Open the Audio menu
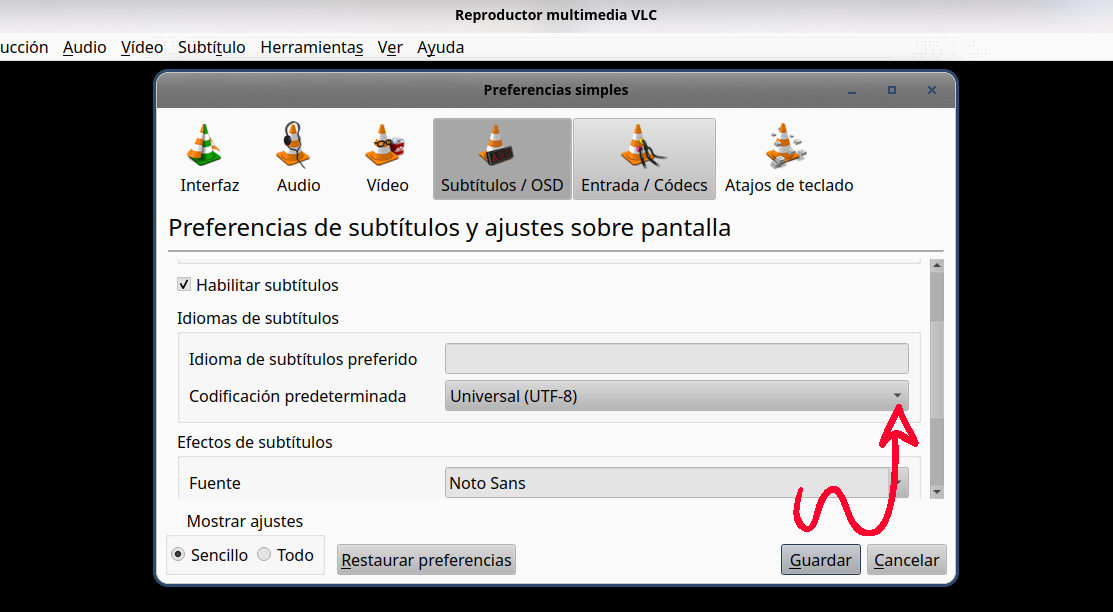 (84, 48)
